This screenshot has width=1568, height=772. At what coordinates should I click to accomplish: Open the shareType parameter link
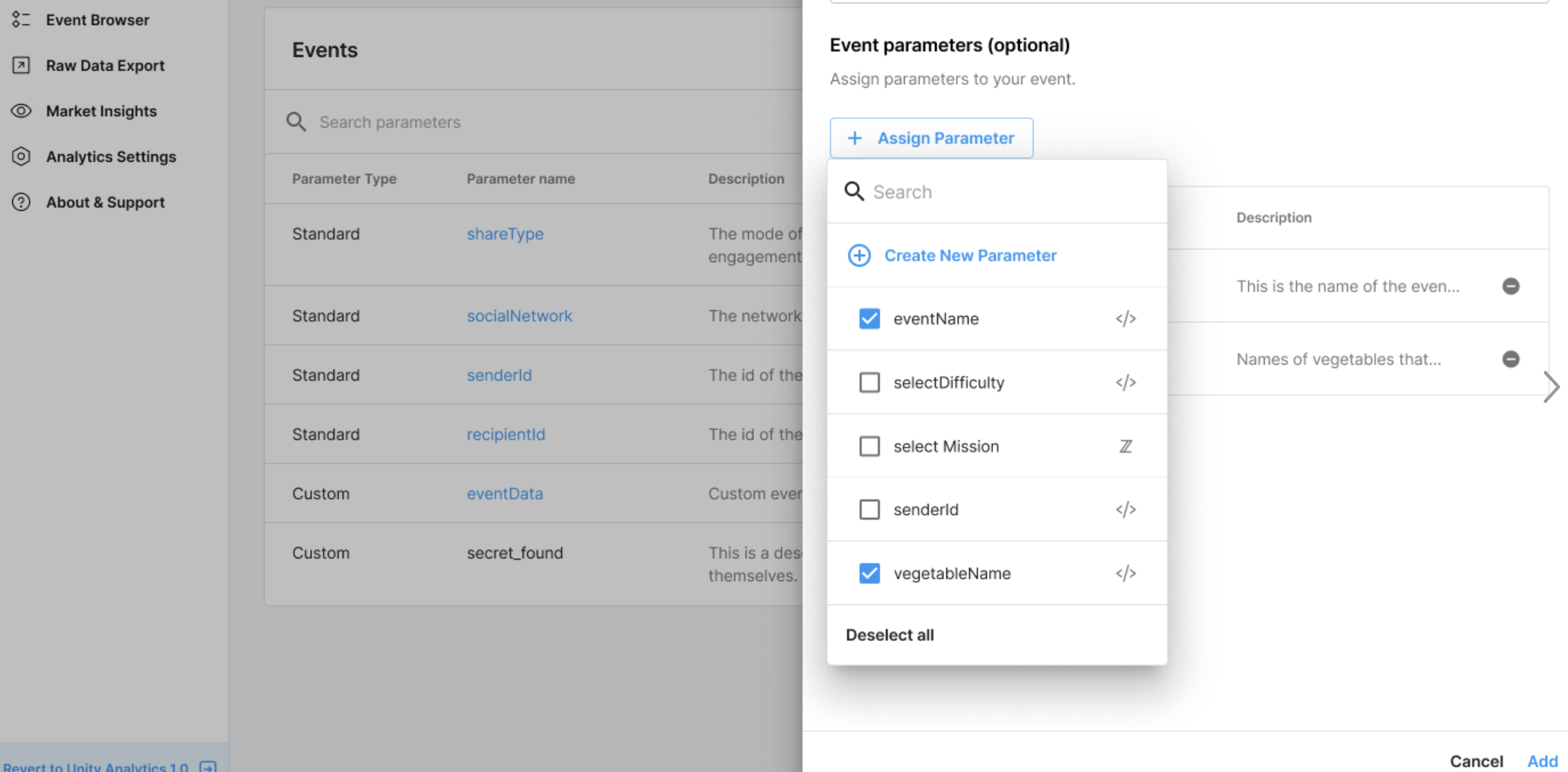point(505,234)
